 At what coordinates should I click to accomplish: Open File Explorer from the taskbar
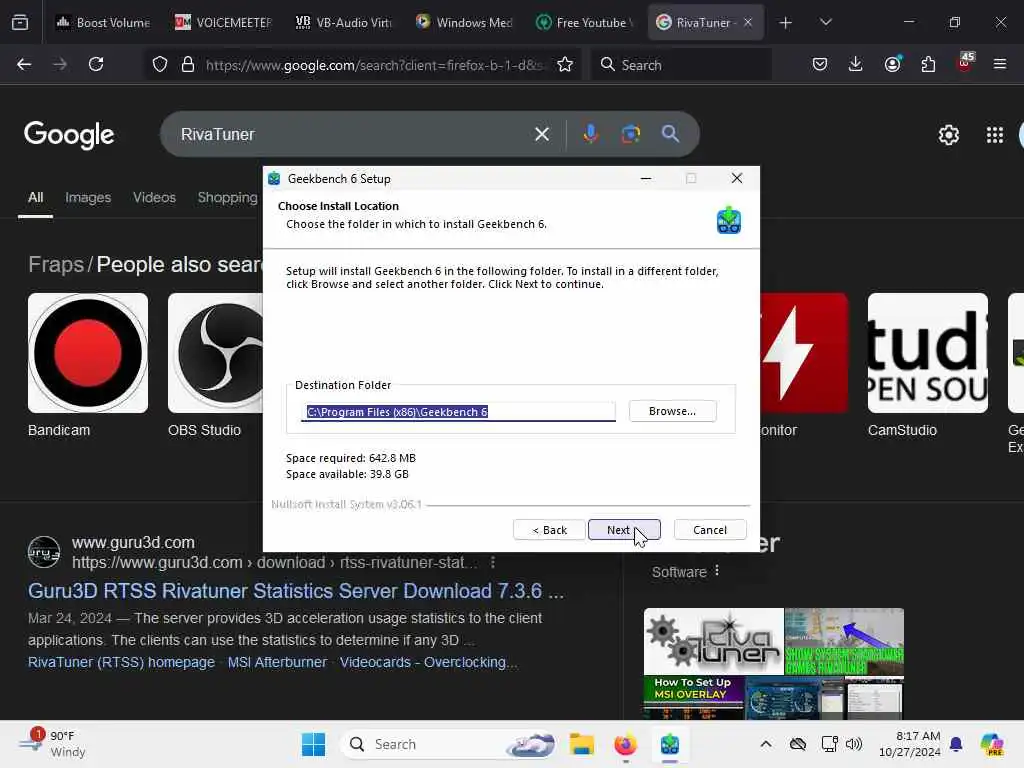(581, 744)
